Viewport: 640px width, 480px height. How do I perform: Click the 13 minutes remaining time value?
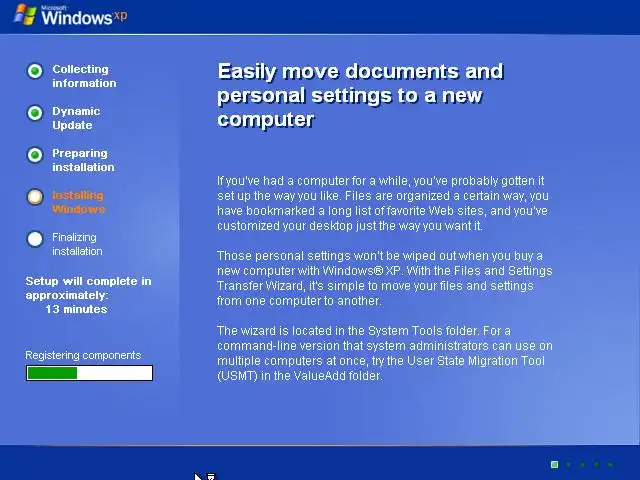[x=76, y=309]
